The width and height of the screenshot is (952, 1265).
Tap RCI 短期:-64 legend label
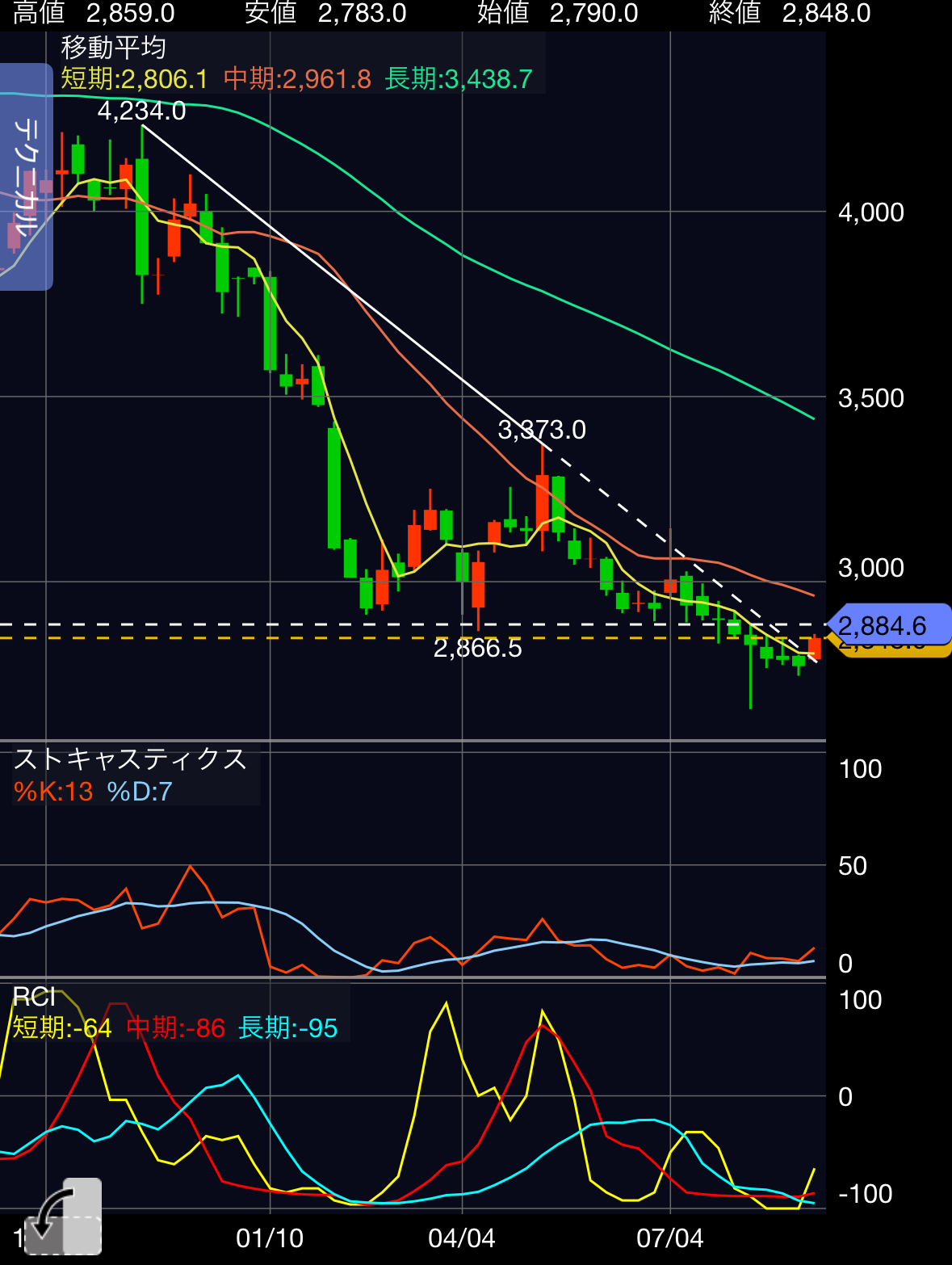(62, 1028)
